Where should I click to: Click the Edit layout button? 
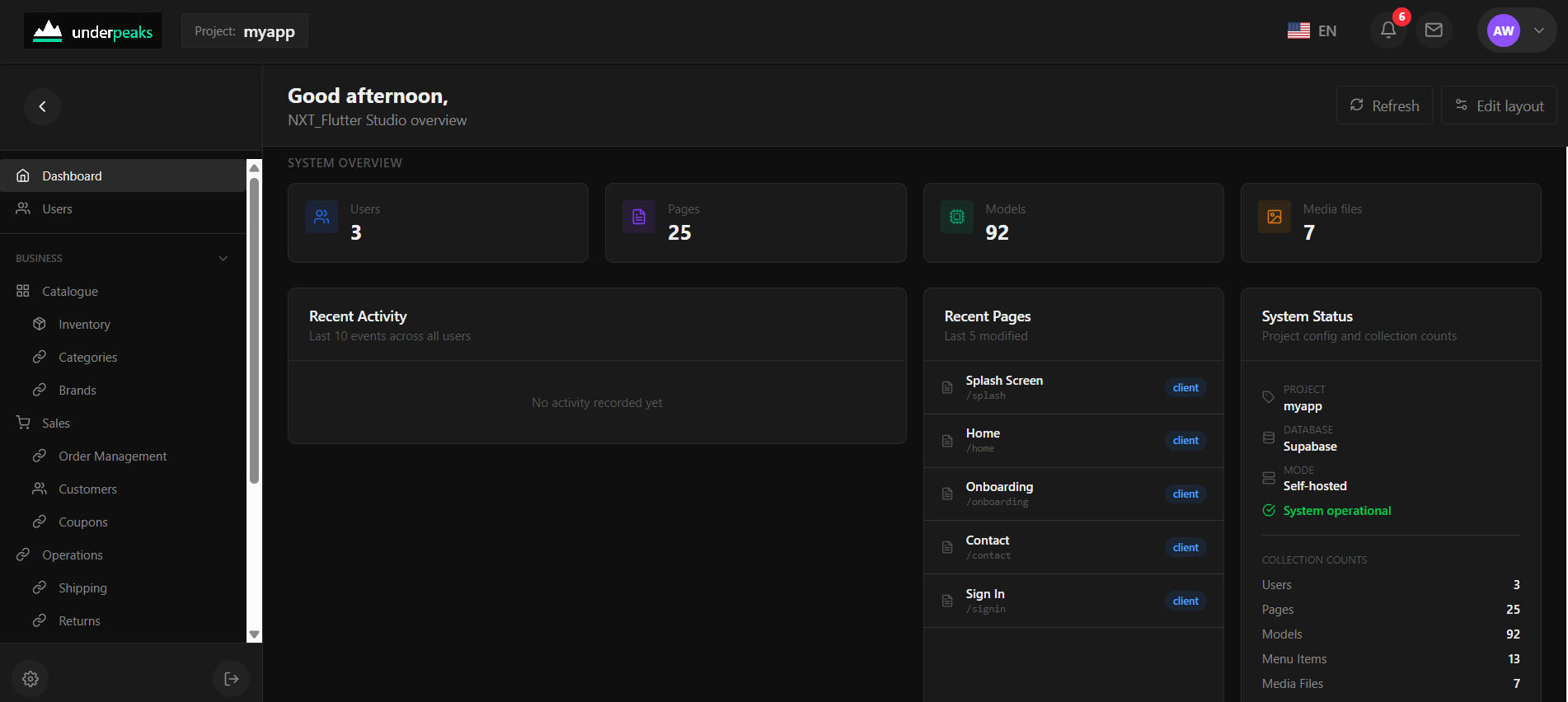coord(1499,105)
